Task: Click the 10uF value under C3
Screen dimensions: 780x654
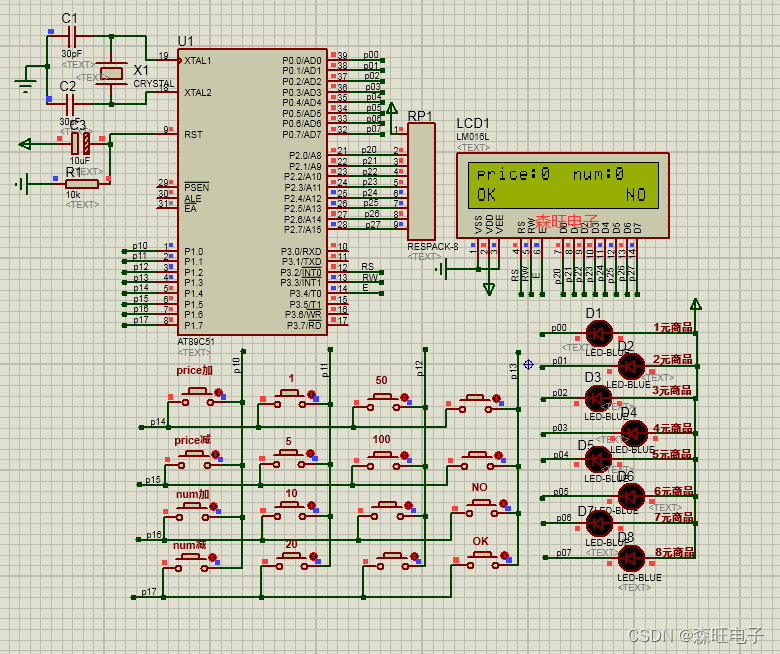Action: click(x=80, y=161)
